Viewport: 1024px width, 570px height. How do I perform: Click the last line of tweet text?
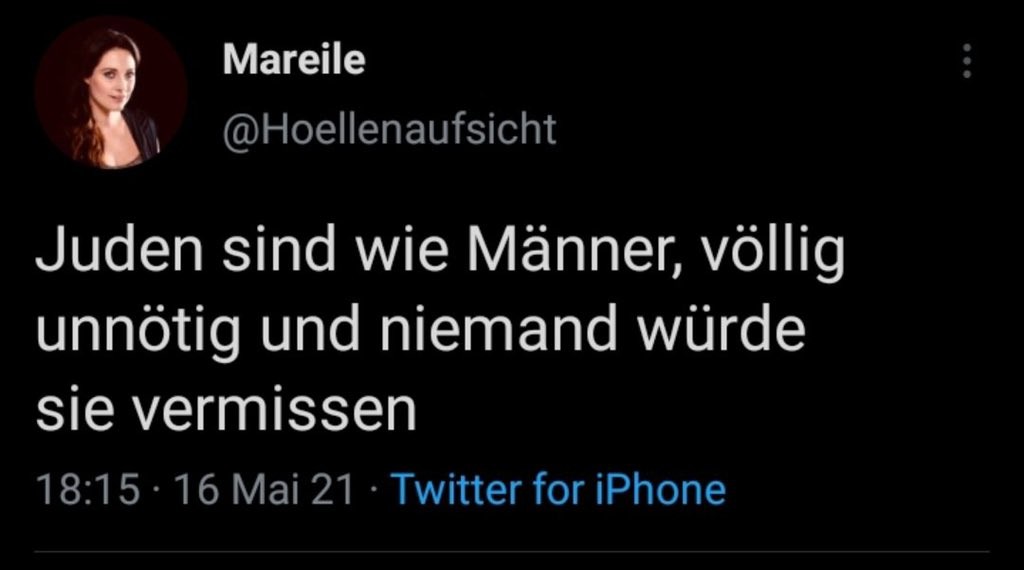point(225,410)
